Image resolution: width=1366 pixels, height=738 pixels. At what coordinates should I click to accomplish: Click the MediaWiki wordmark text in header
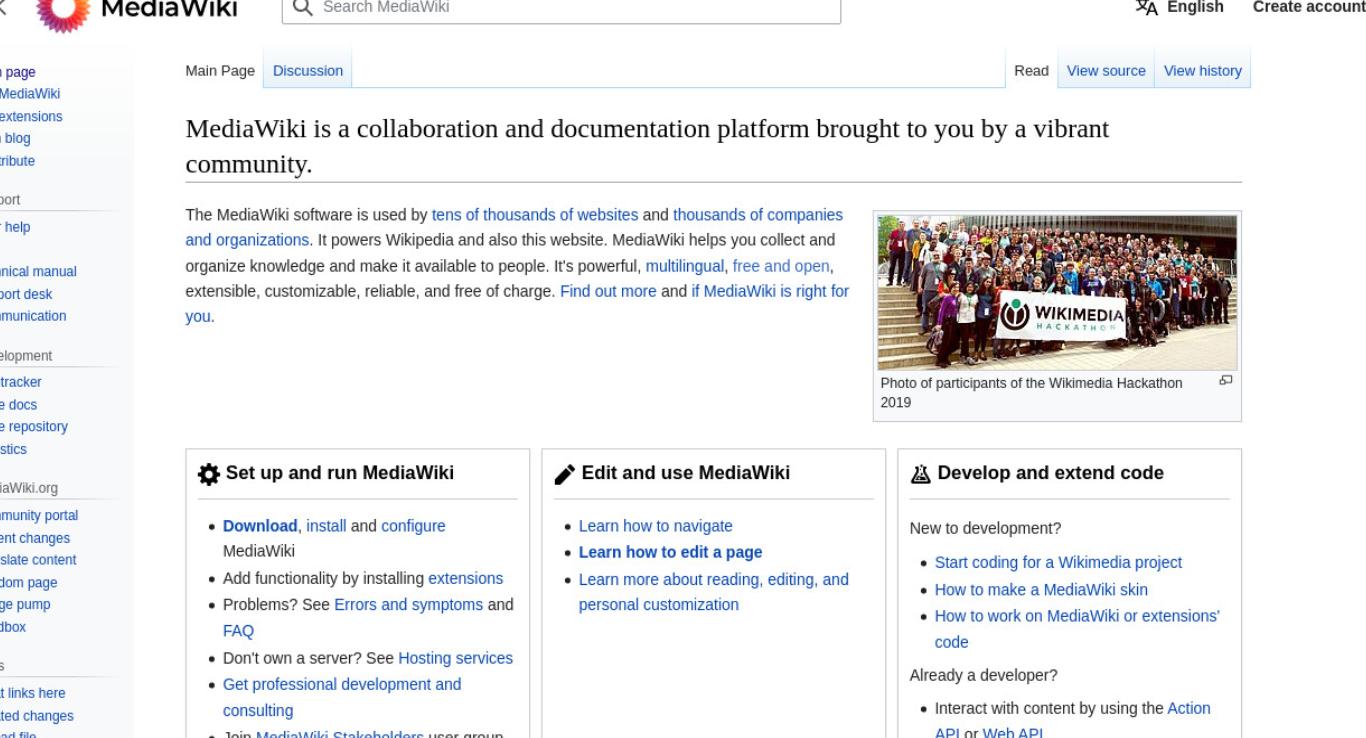(x=171, y=9)
